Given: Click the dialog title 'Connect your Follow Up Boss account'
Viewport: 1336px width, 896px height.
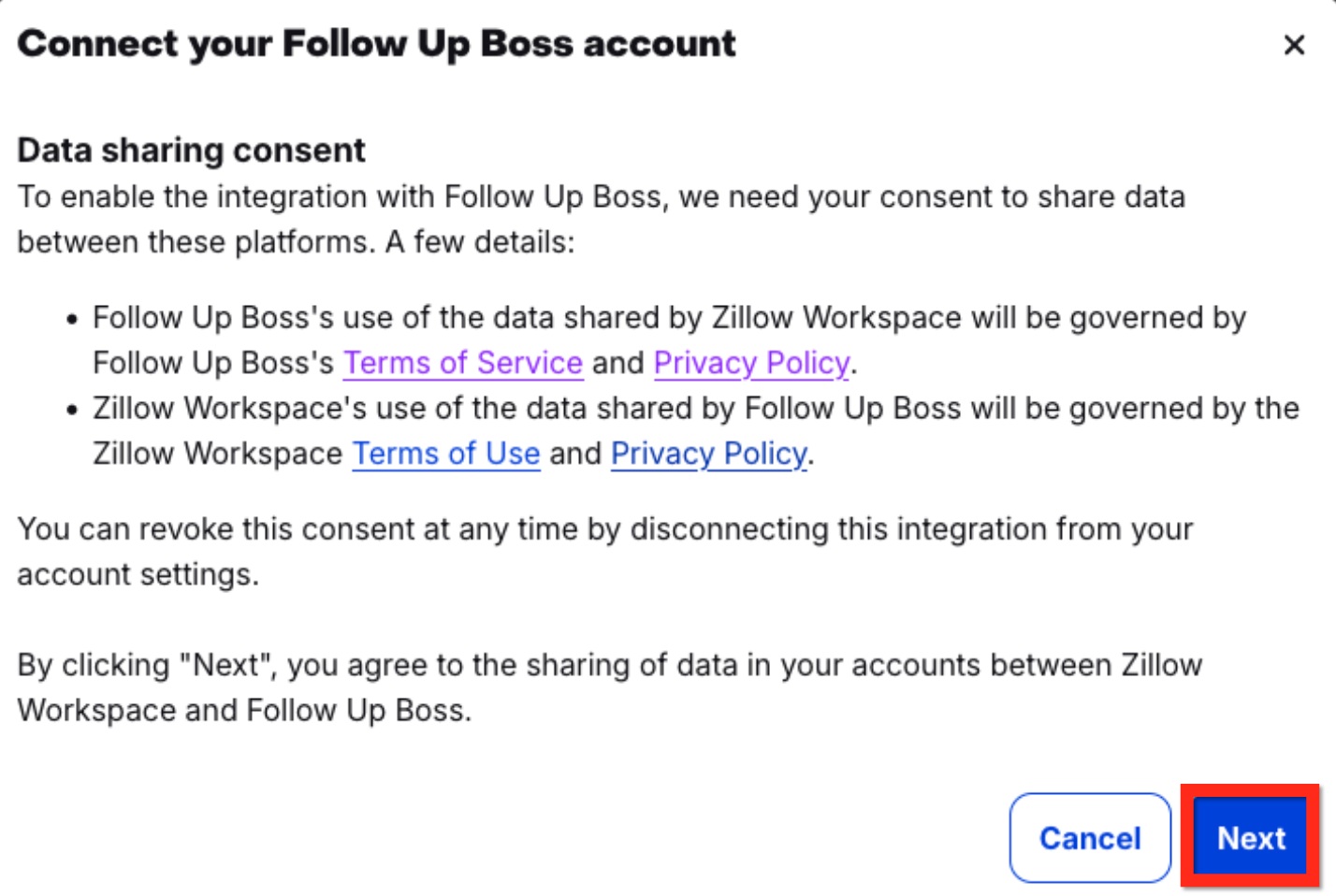Looking at the screenshot, I should (376, 44).
